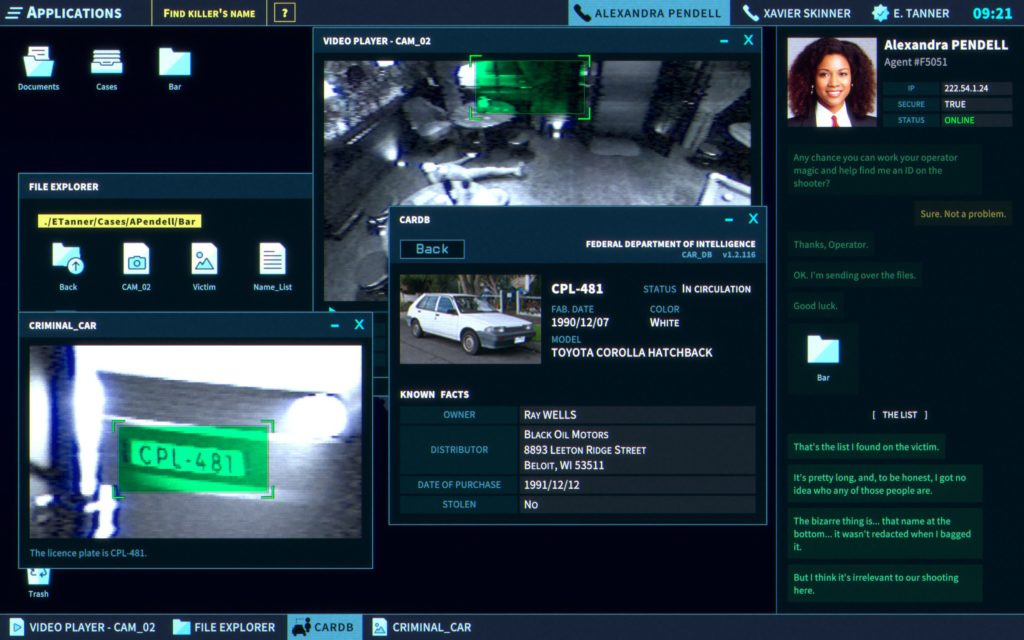Go up using Back folder icon

click(68, 262)
